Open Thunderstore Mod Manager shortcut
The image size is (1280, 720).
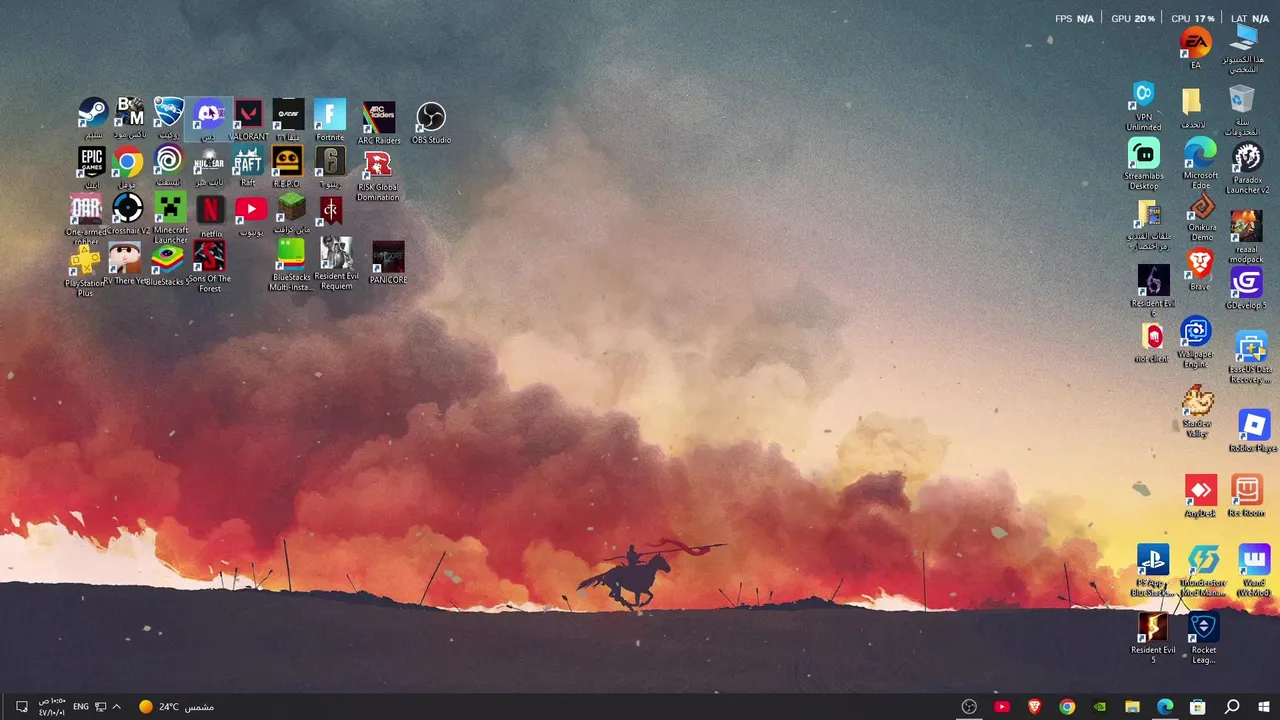click(x=1203, y=571)
